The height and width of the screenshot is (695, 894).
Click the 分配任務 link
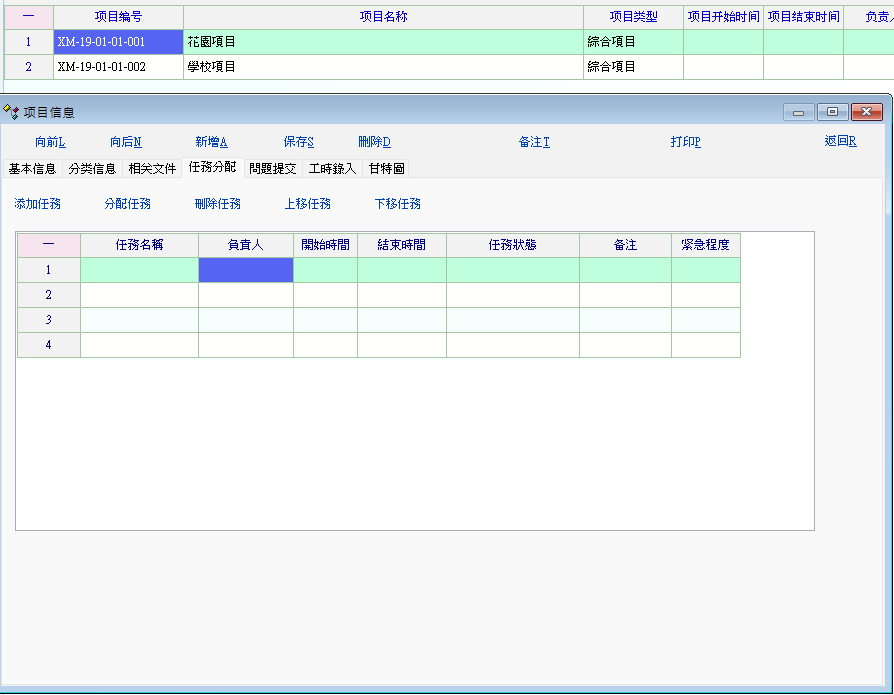(x=128, y=204)
